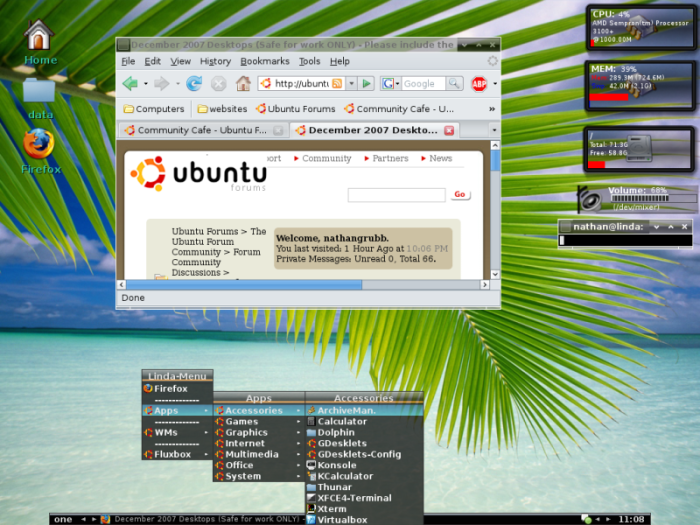Open GDesklets-Config entry
700x525 pixels.
coord(364,454)
